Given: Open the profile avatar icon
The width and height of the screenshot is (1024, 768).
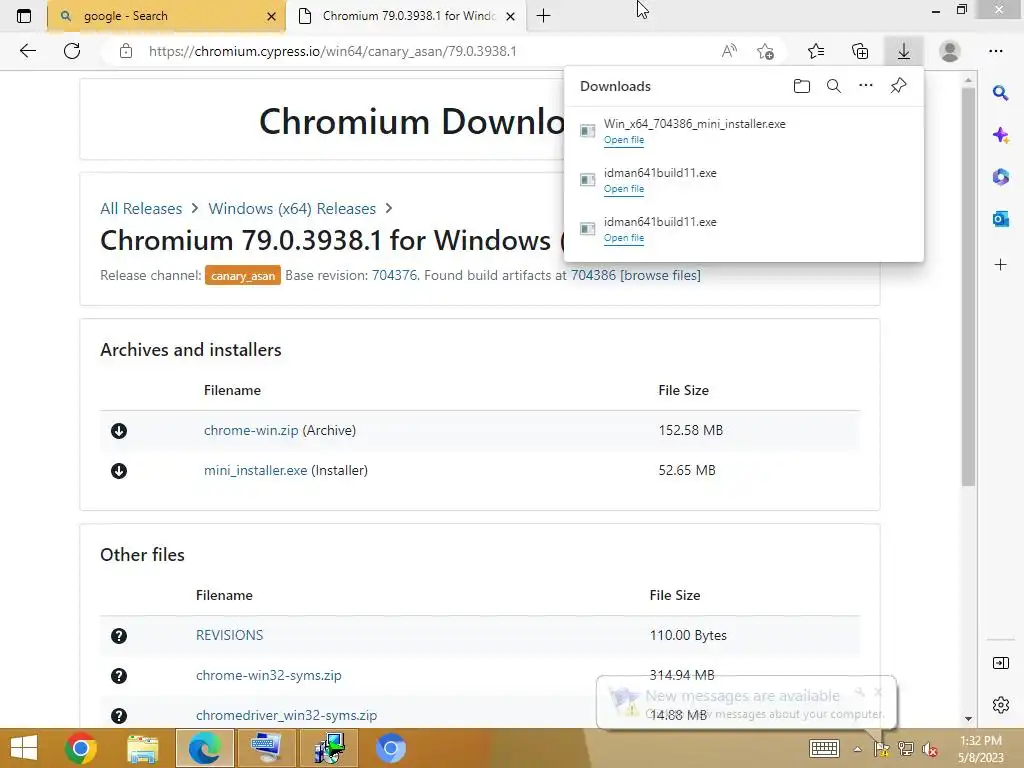Looking at the screenshot, I should [950, 51].
